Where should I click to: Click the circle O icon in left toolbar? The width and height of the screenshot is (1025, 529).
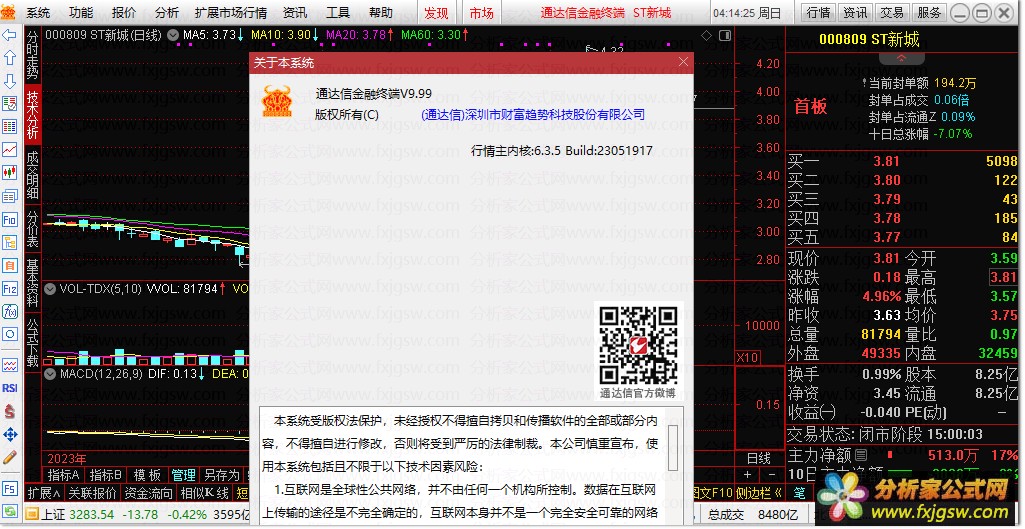click(x=10, y=334)
